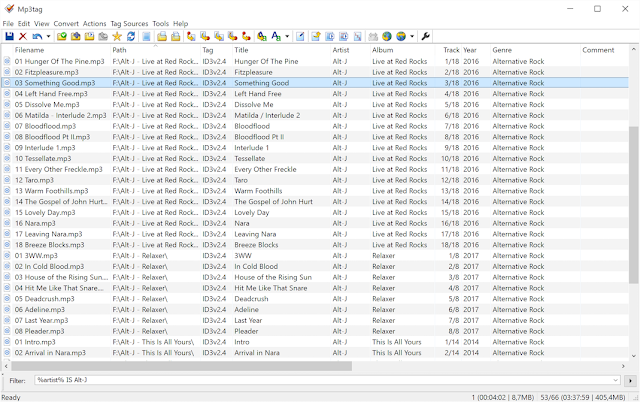Click the file icon beside 01 Hunger Of The Pine.mp3

tap(7, 61)
